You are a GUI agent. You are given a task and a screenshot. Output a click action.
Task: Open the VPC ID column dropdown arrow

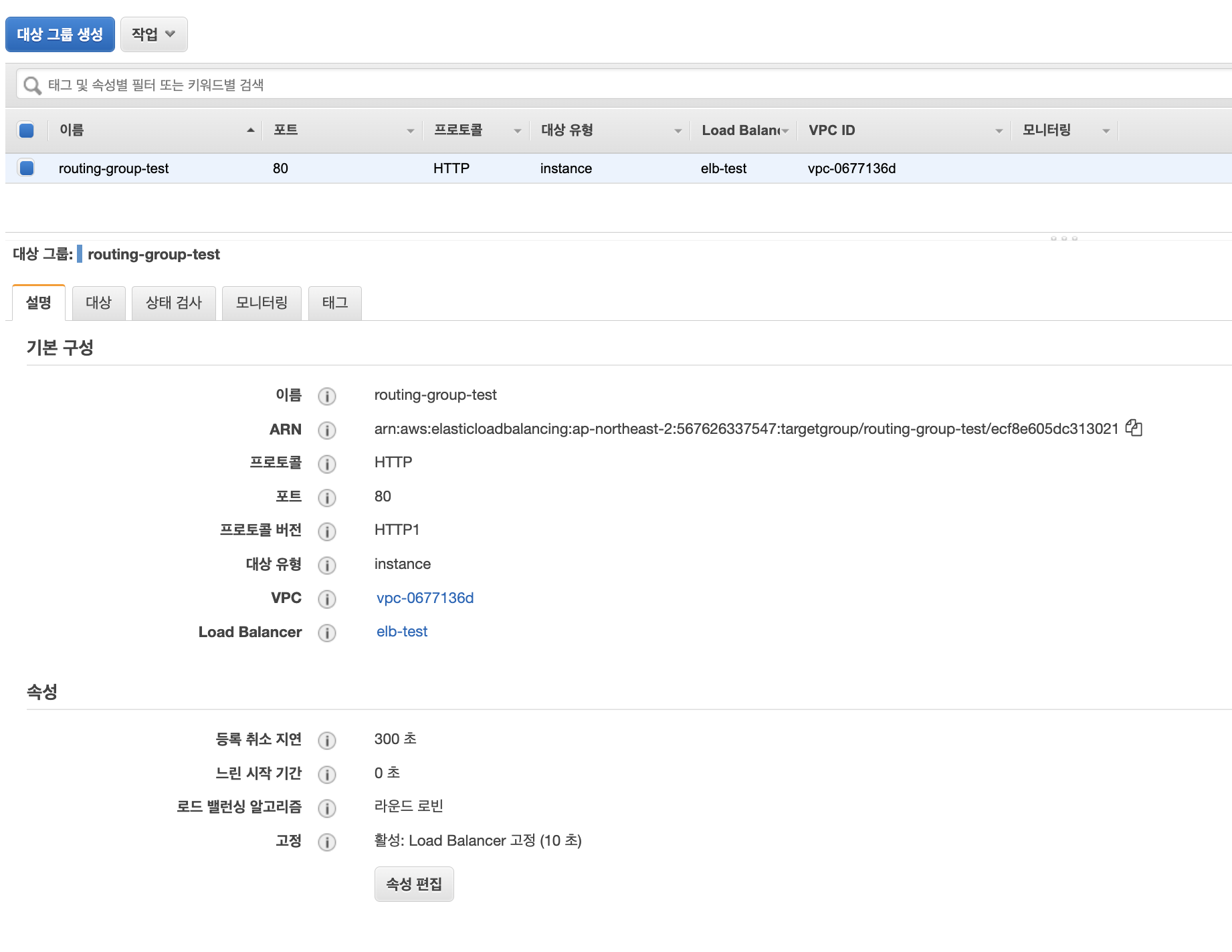pyautogui.click(x=999, y=131)
